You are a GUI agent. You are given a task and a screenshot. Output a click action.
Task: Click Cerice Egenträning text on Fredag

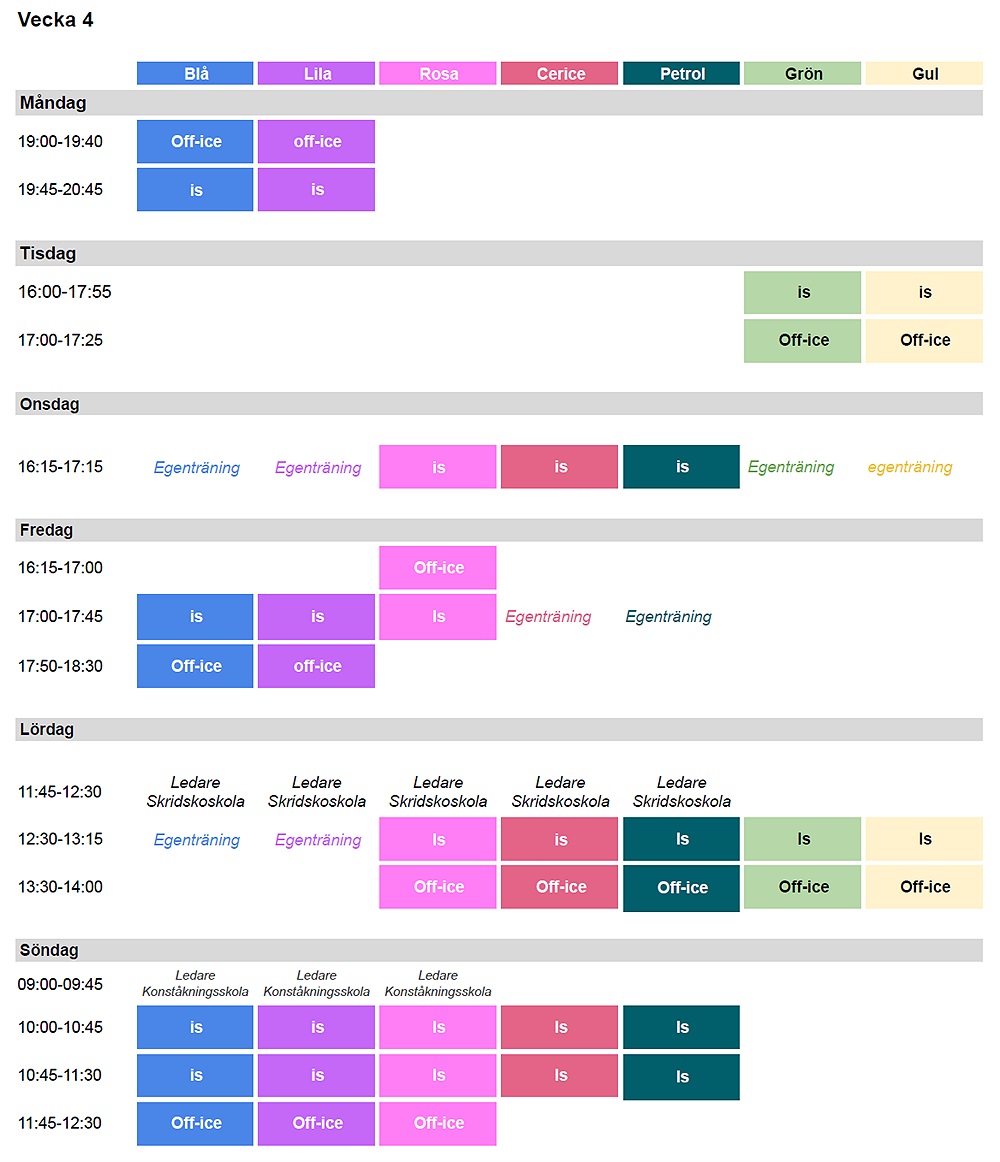pos(548,617)
